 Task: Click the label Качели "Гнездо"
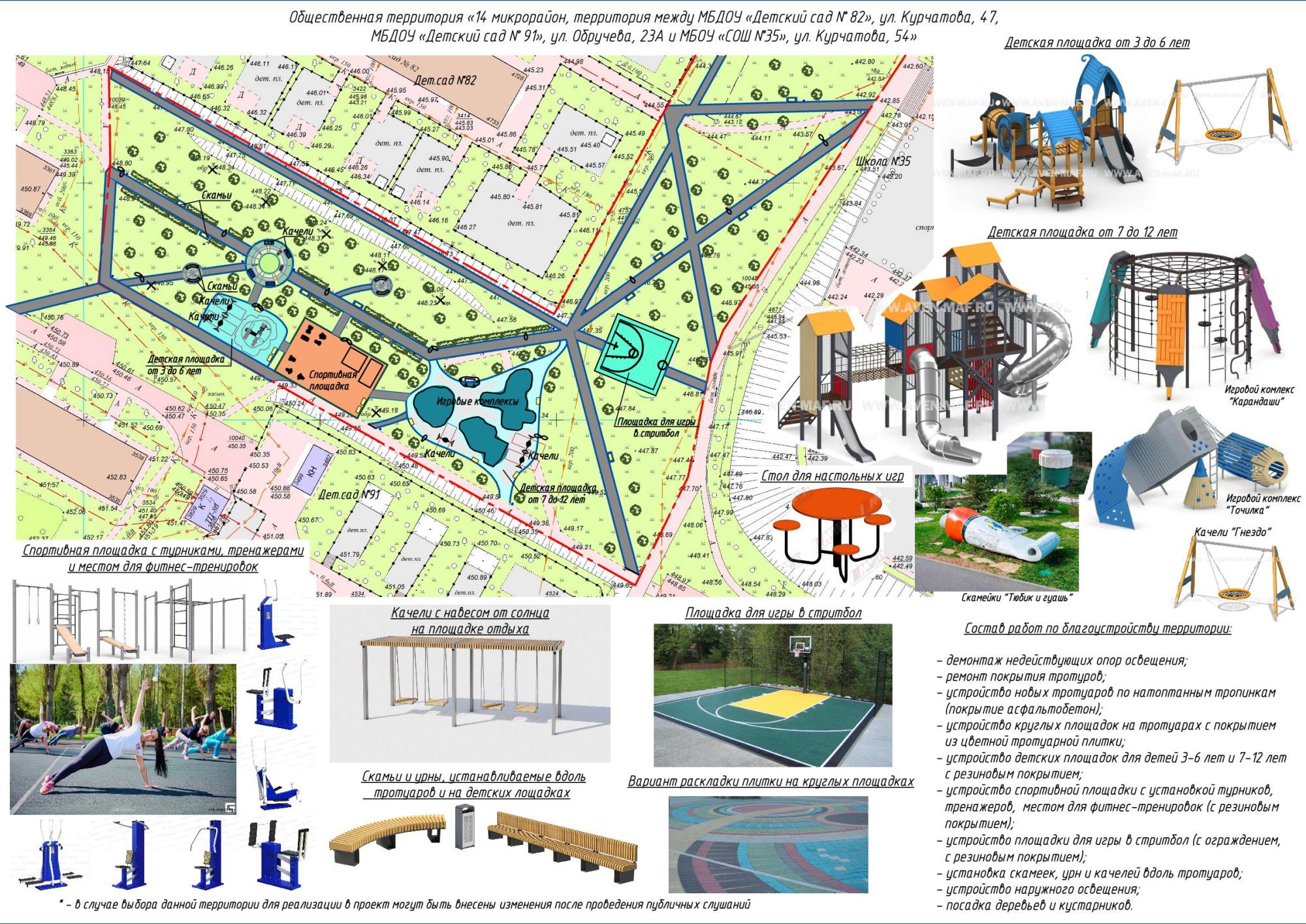pos(1233,533)
